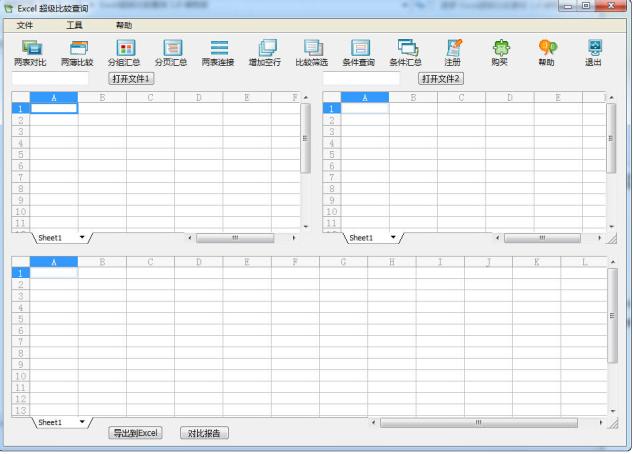The width and height of the screenshot is (633, 454).
Task: Select row 12 header in bottom pane
Action: 21,399
